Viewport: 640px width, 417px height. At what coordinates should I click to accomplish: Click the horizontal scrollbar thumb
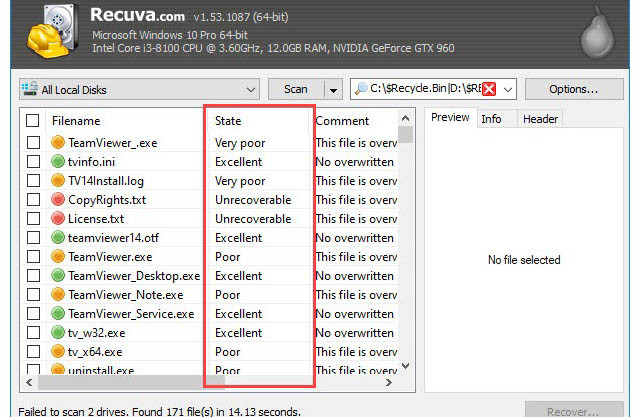tap(131, 382)
